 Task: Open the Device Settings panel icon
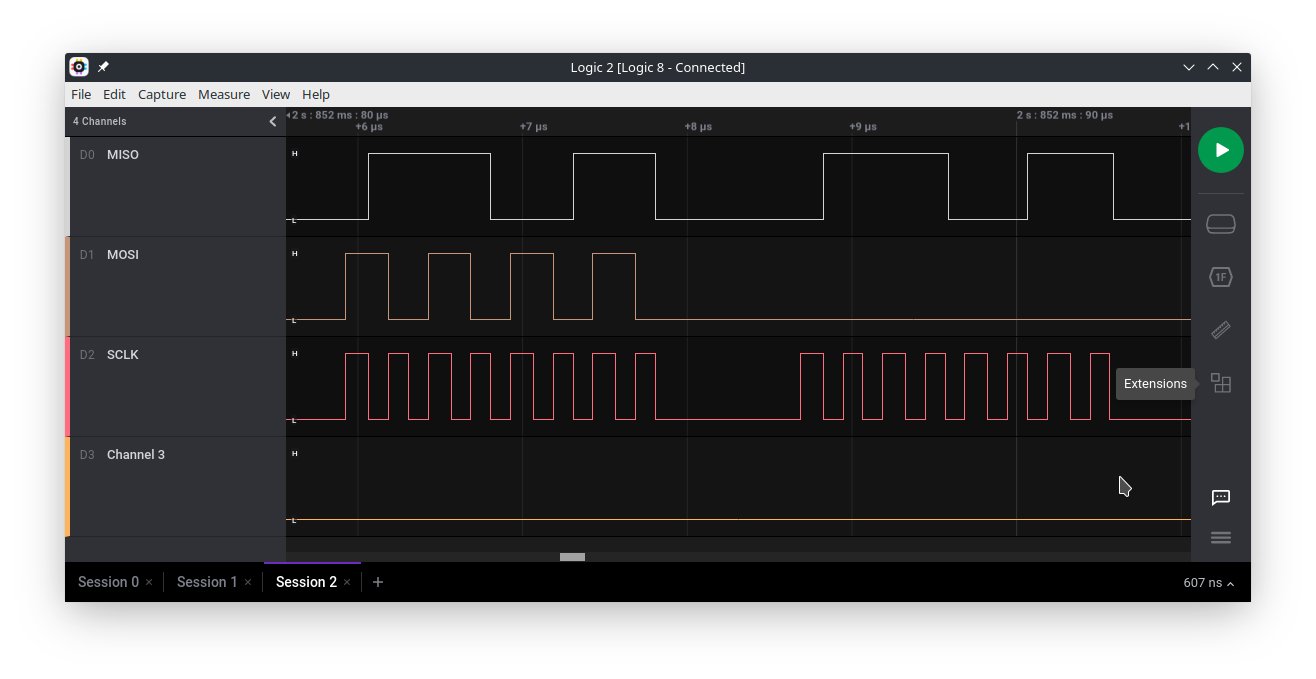click(x=1220, y=224)
